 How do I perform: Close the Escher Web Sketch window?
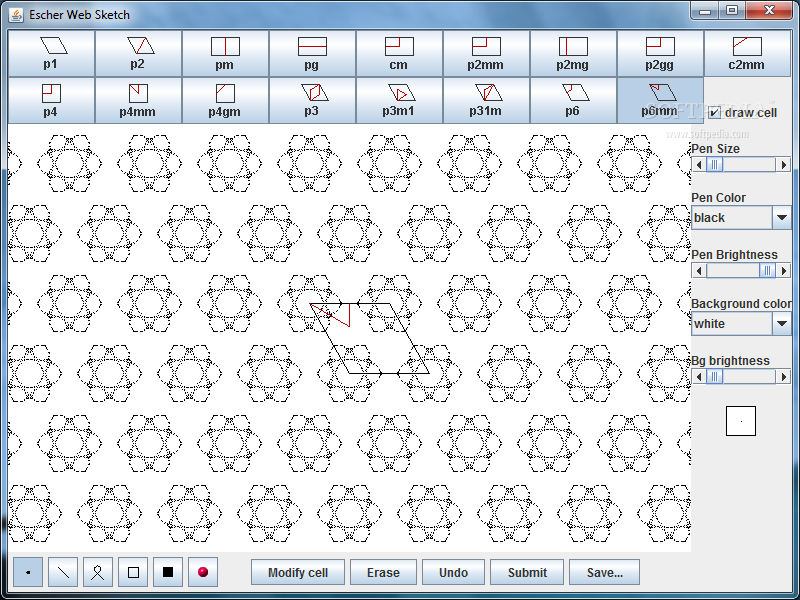[x=769, y=11]
